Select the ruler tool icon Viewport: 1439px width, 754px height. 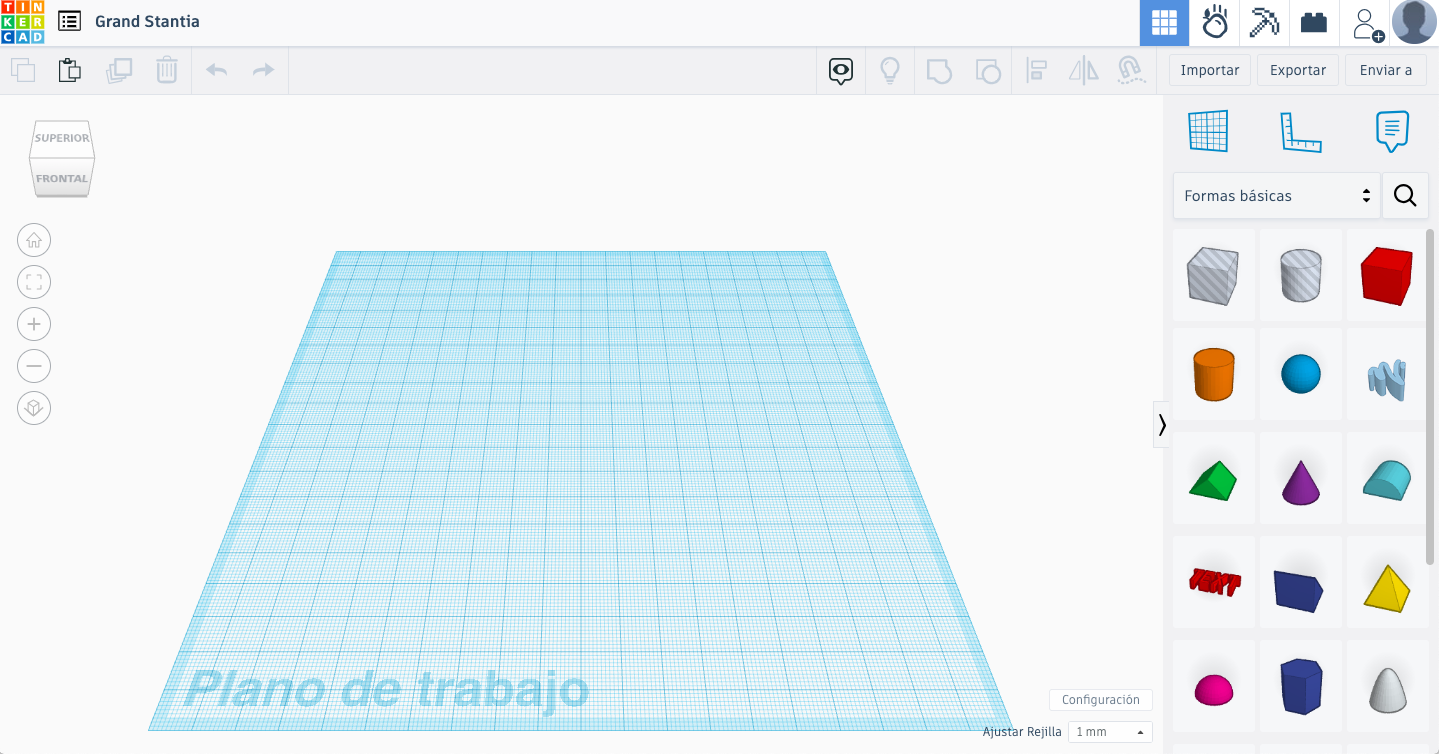pyautogui.click(x=1300, y=132)
